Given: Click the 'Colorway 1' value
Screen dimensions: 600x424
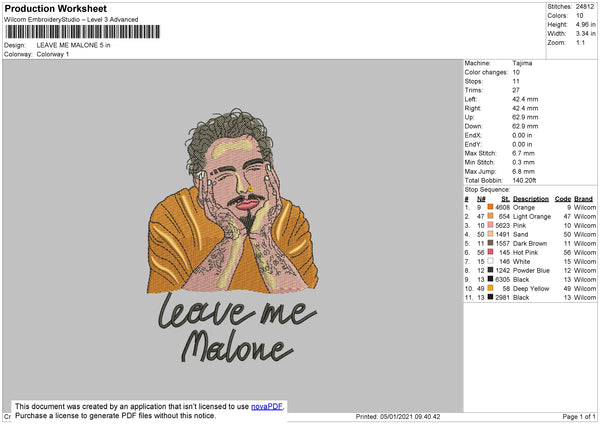Looking at the screenshot, I should (x=53, y=54).
